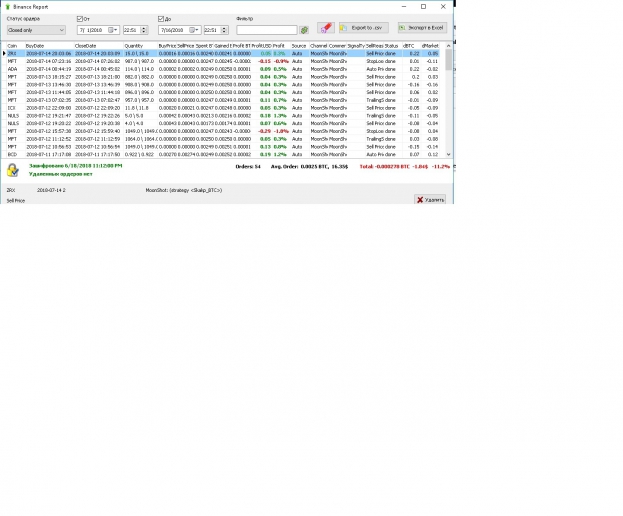Click the end time spinner arrows
Image resolution: width=623 pixels, height=516 pixels.
coord(224,30)
